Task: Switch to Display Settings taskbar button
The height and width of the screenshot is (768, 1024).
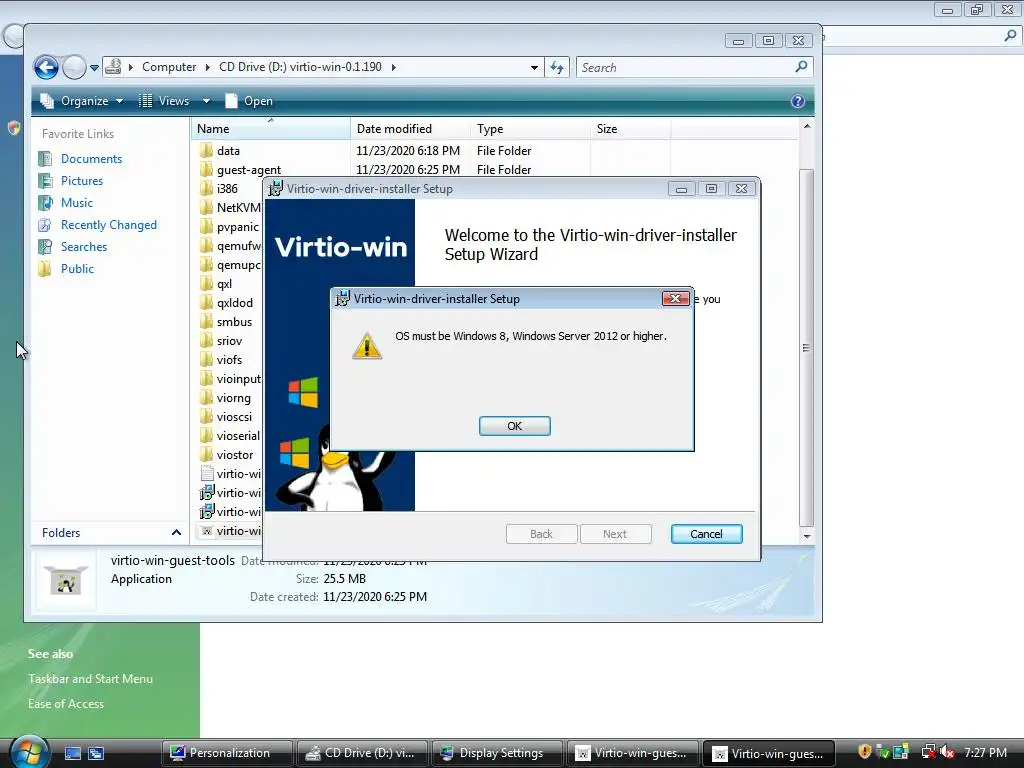Action: click(498, 753)
